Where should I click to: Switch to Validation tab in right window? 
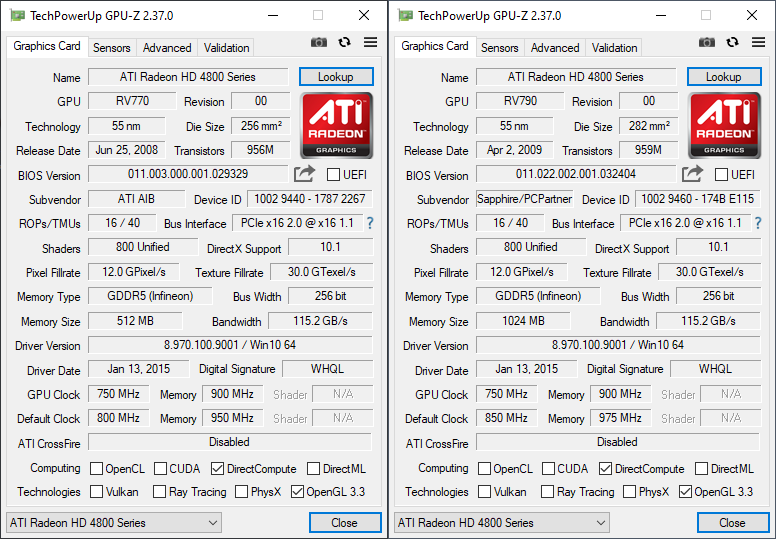click(614, 48)
